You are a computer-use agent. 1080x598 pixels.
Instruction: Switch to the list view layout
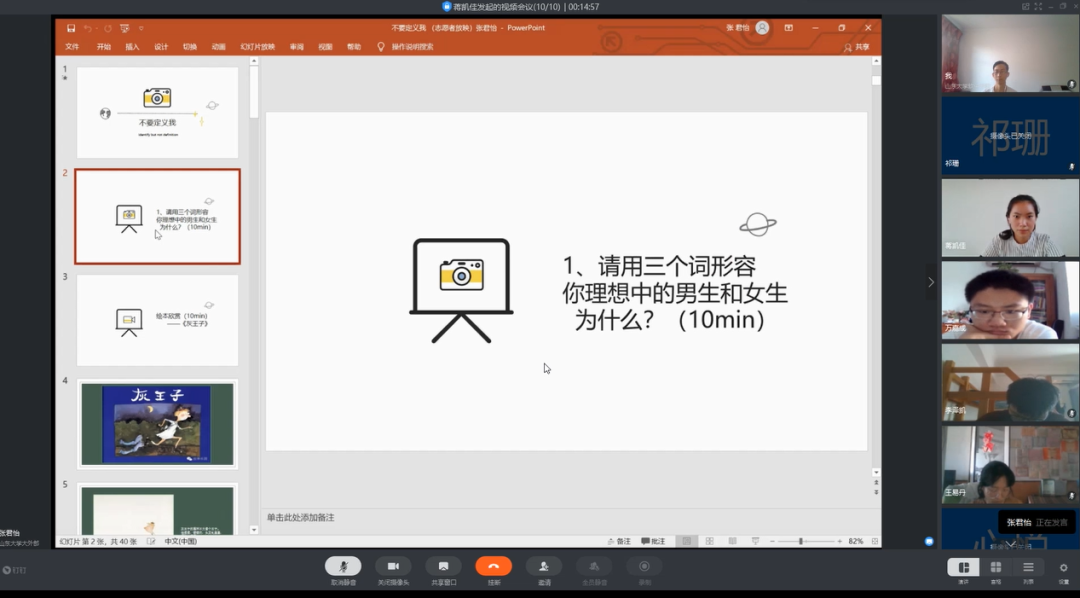[1028, 568]
